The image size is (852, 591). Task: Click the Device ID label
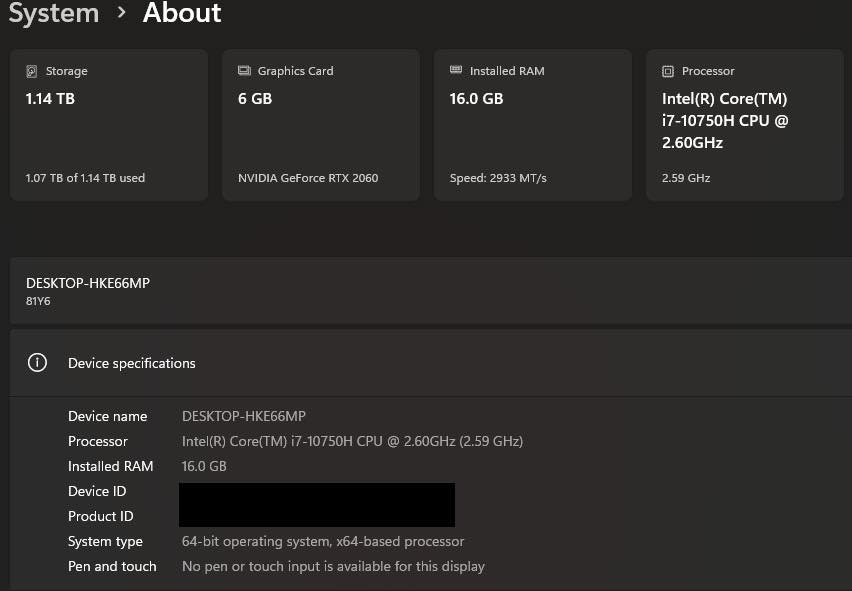tap(97, 491)
